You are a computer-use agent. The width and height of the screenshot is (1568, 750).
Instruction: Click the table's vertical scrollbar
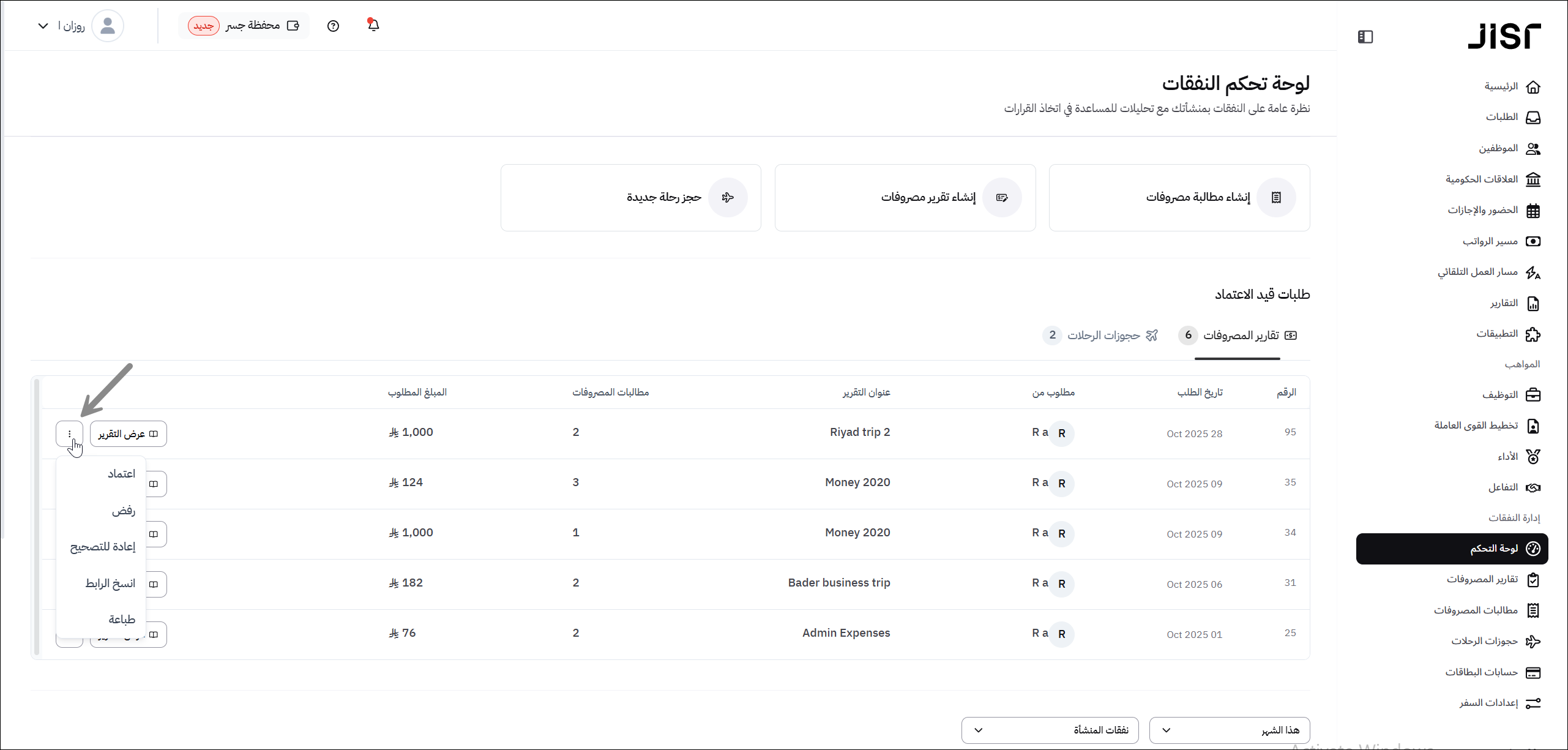click(x=37, y=517)
